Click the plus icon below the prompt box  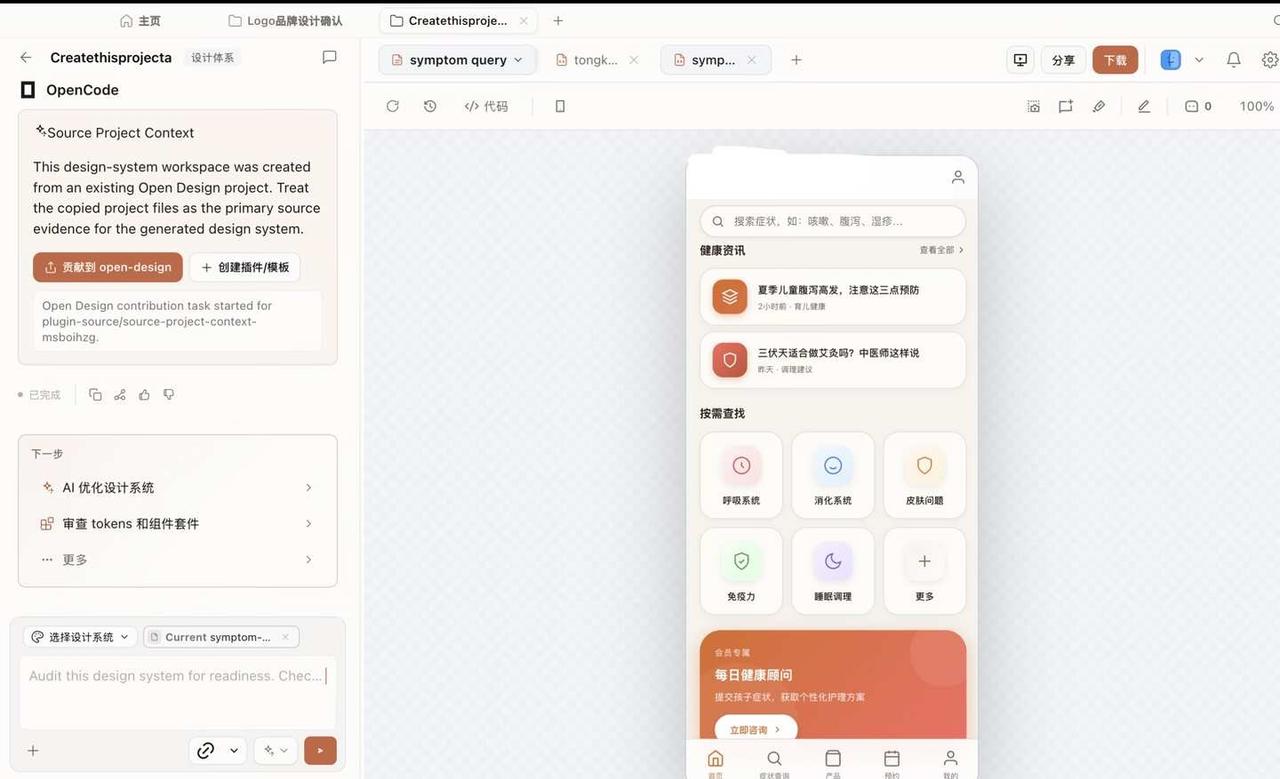coord(33,750)
